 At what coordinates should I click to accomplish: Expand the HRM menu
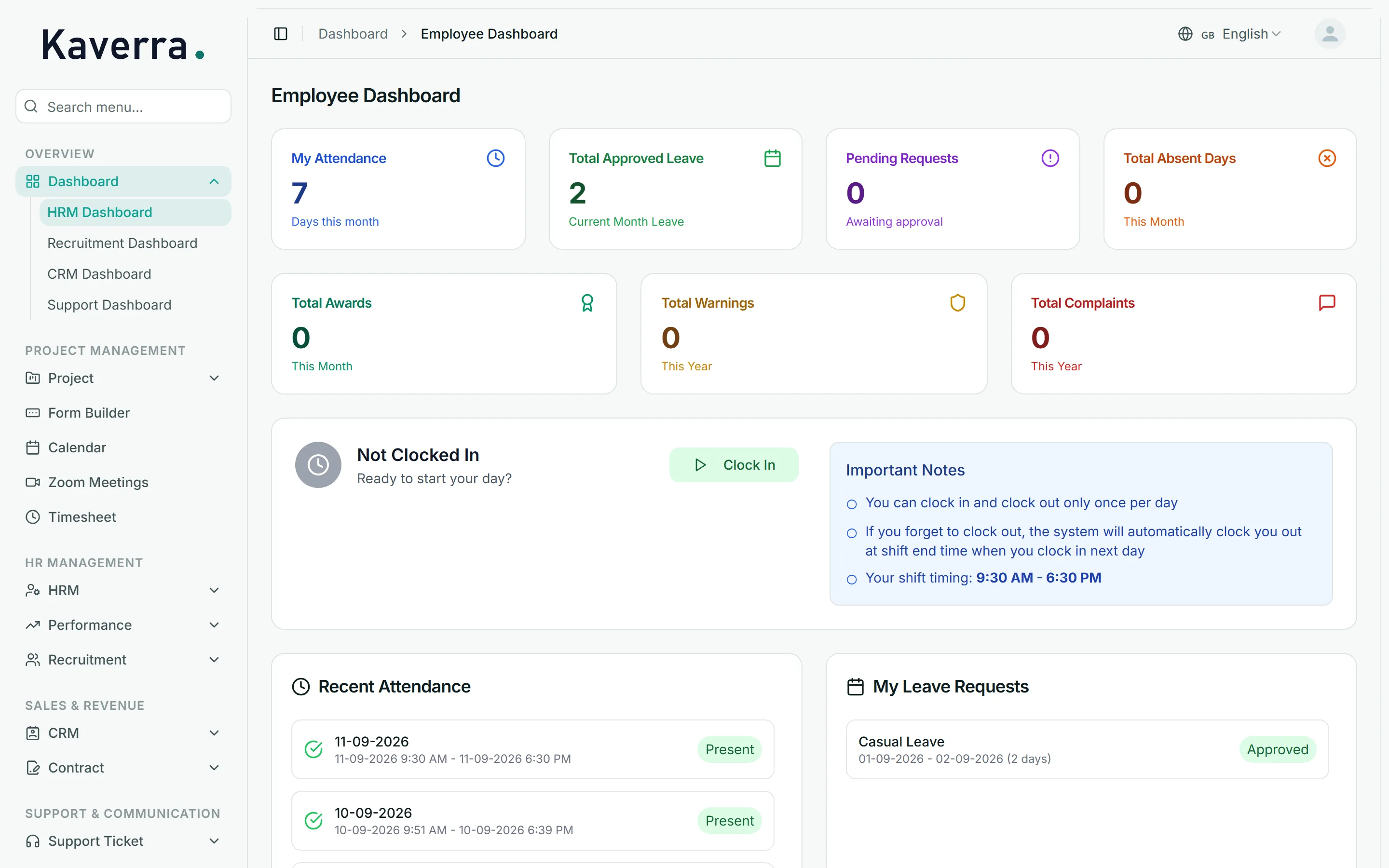click(123, 590)
